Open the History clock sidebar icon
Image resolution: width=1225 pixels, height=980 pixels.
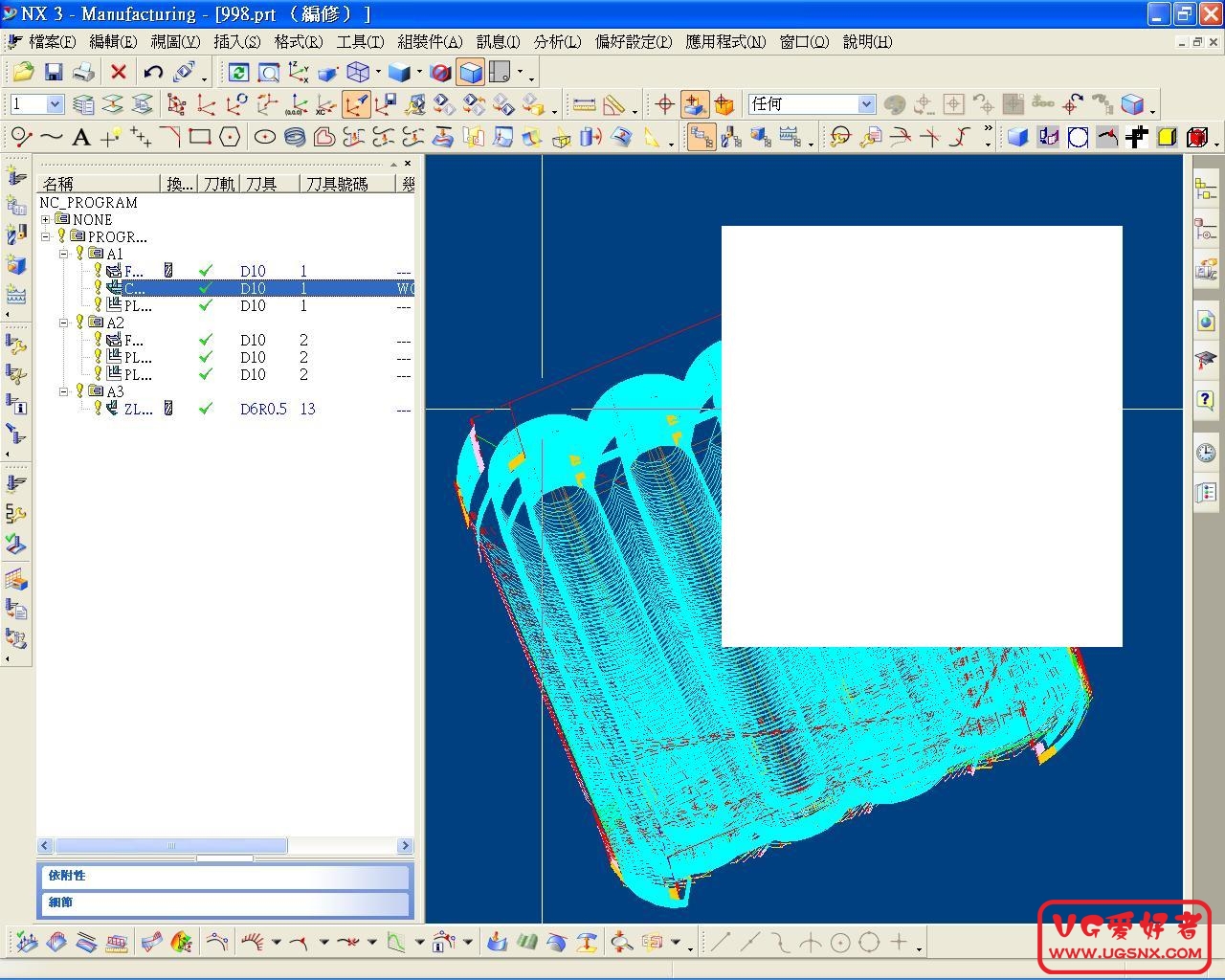(x=1205, y=453)
